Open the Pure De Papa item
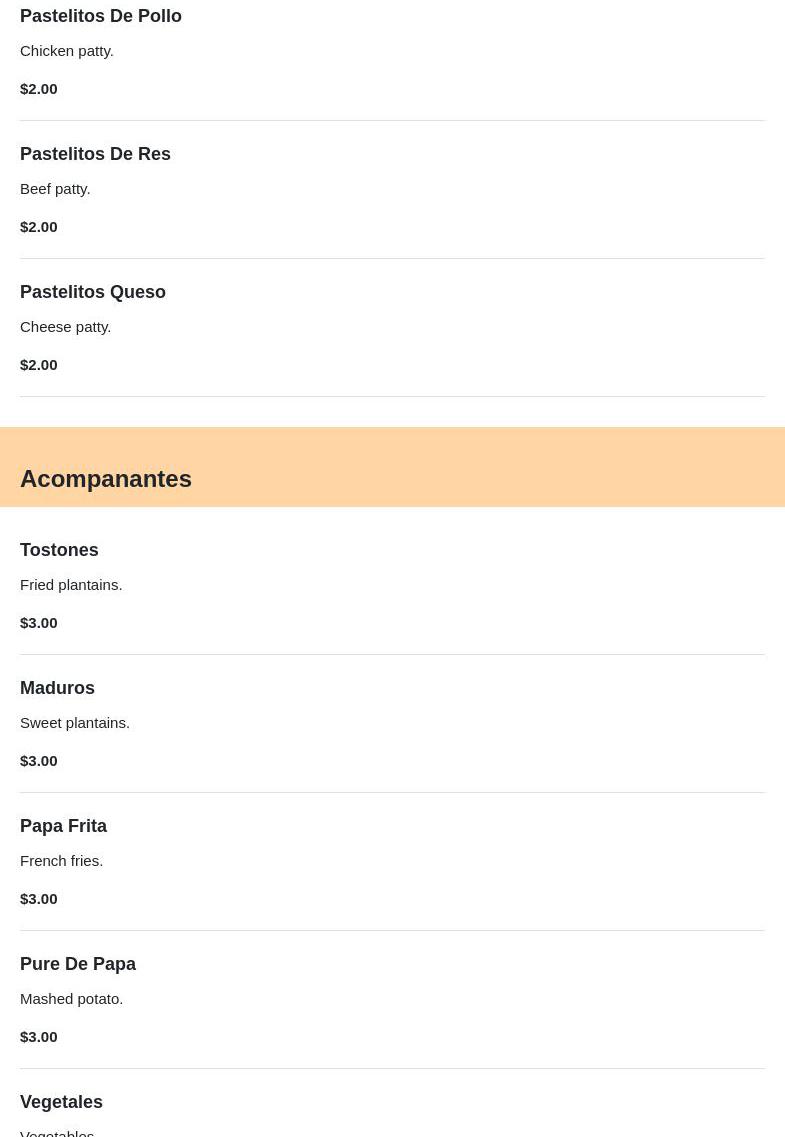785x1137 pixels. tap(78, 964)
